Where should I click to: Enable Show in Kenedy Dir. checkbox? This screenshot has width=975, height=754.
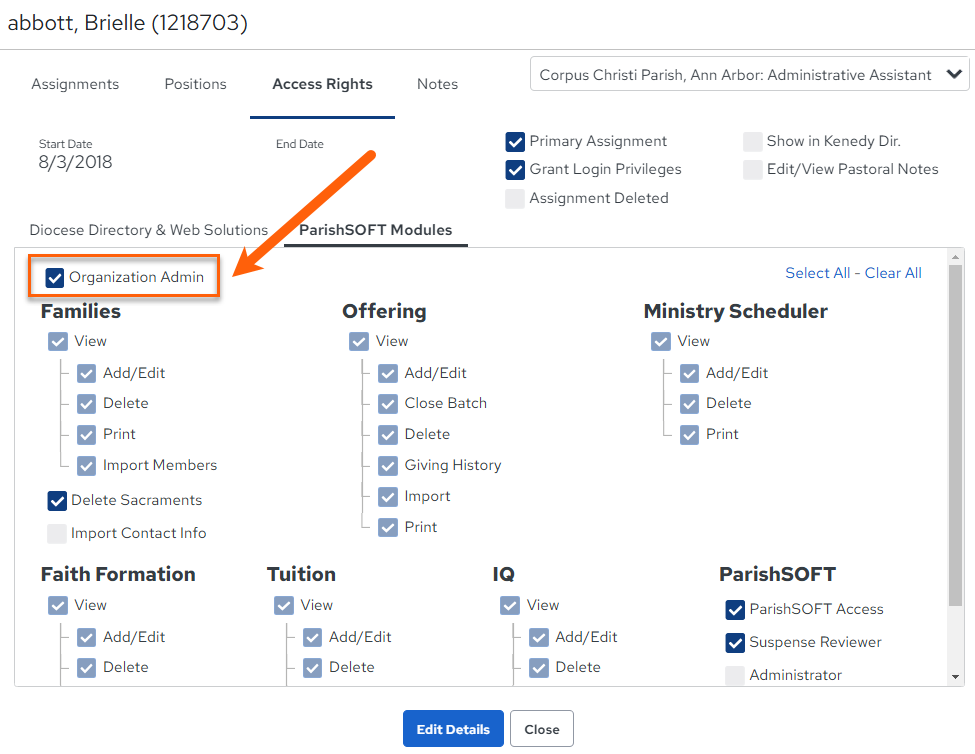[x=752, y=142]
